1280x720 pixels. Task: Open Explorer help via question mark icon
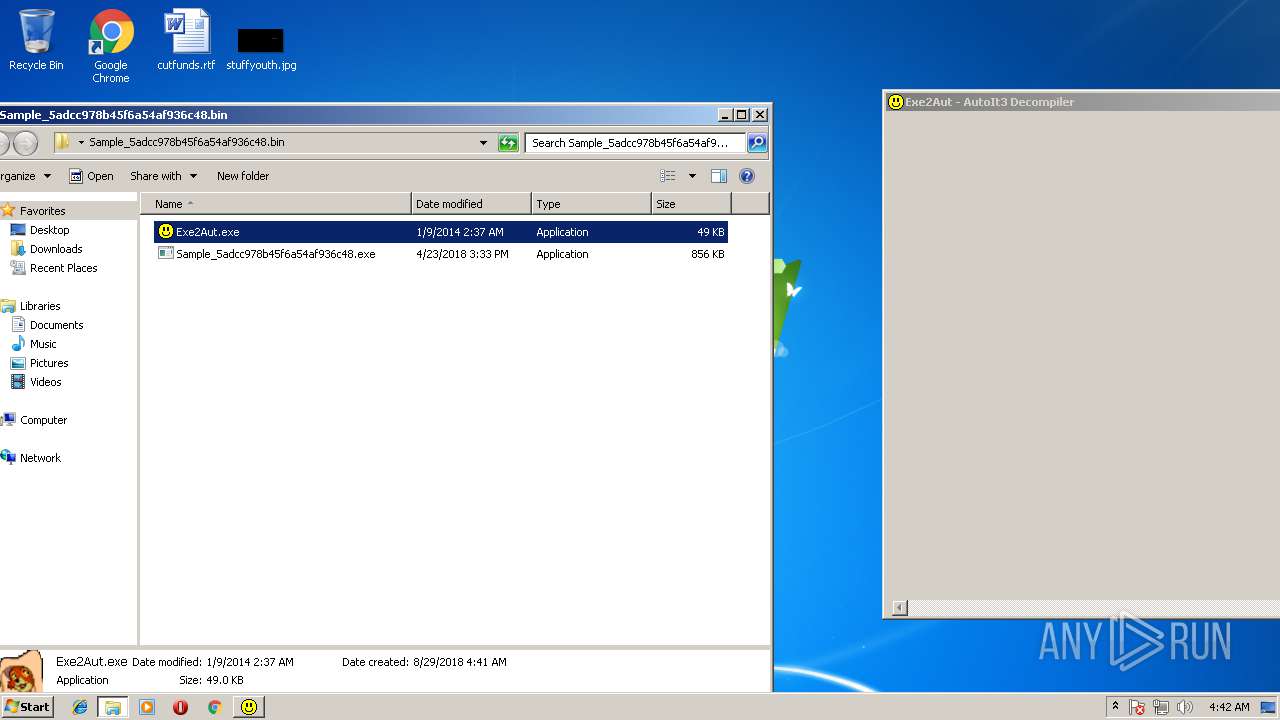coord(746,176)
